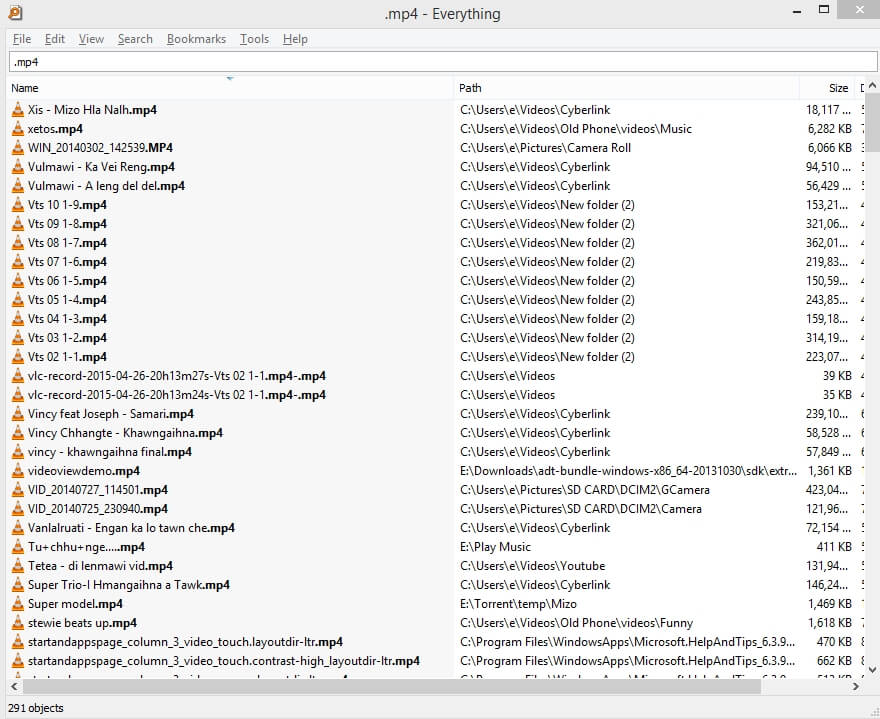Maximize the Everything window
Screen dimensions: 880x719
824,10
